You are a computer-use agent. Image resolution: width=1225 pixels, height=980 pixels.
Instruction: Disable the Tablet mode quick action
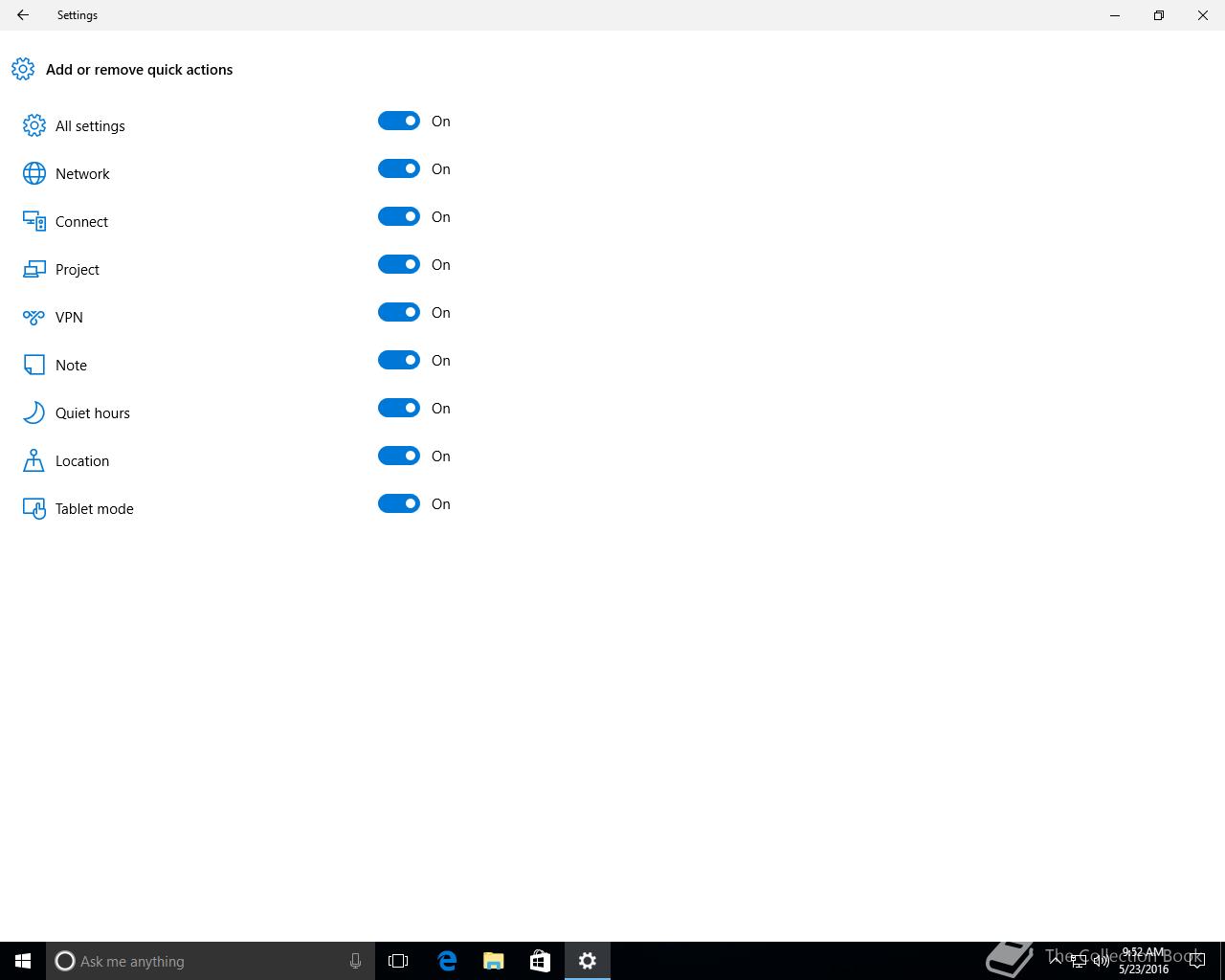[399, 503]
